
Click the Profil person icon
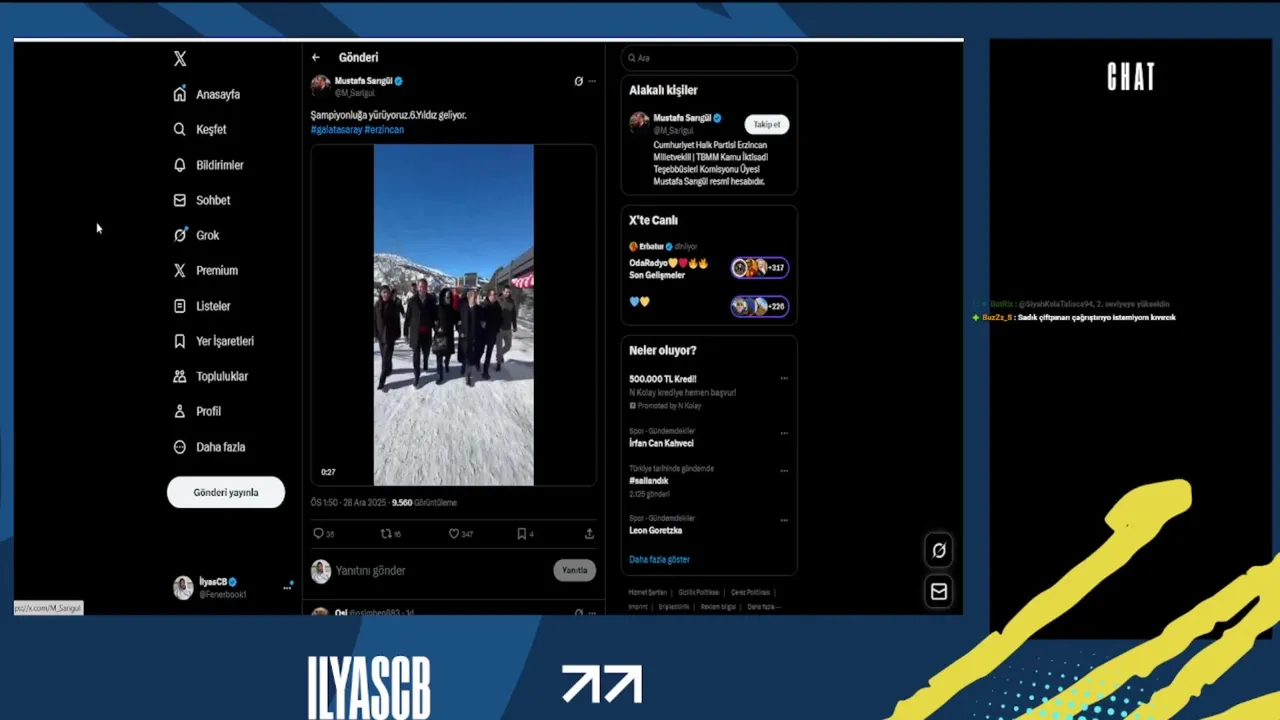180,411
